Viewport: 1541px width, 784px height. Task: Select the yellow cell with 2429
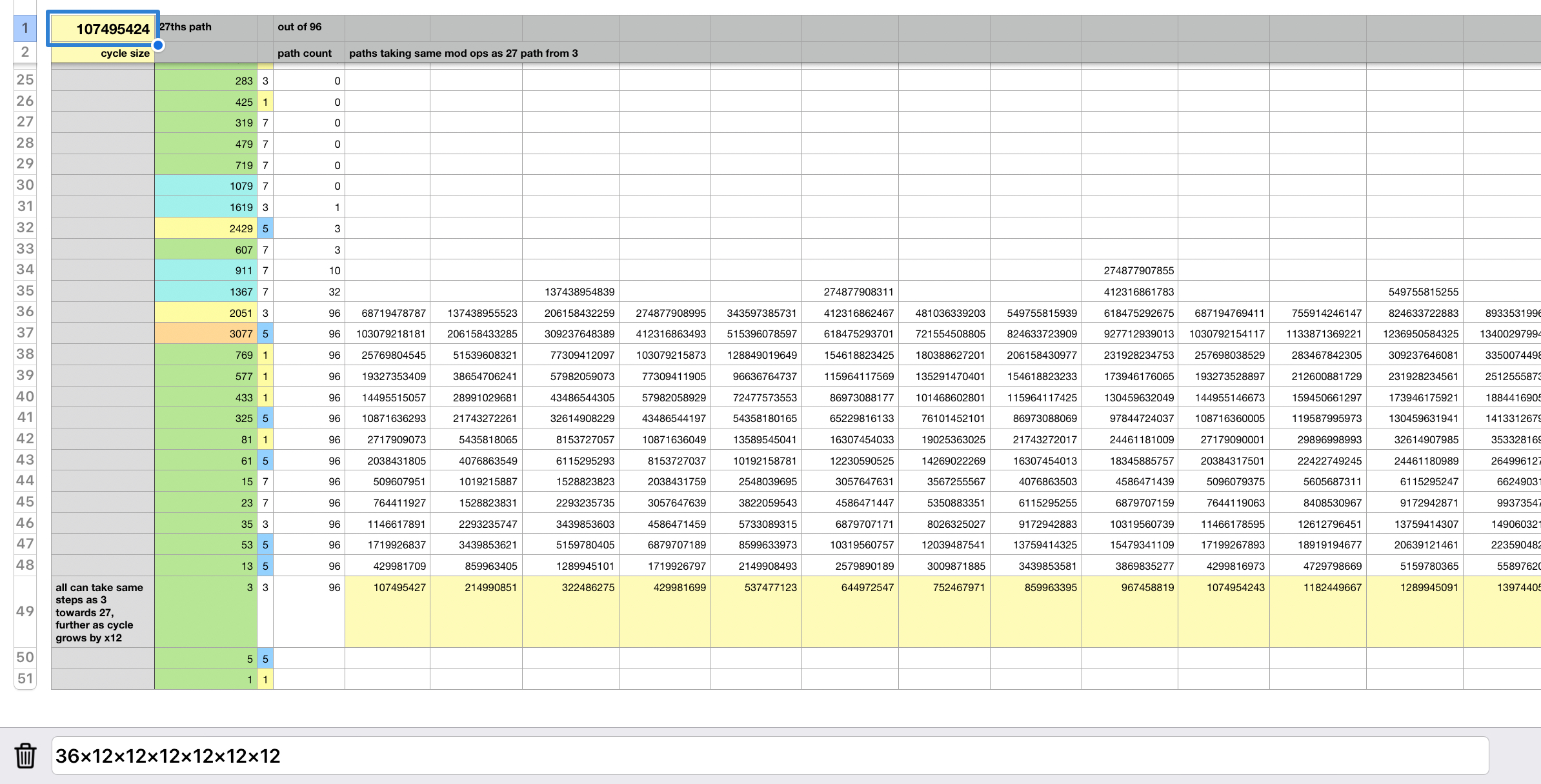pyautogui.click(x=205, y=228)
